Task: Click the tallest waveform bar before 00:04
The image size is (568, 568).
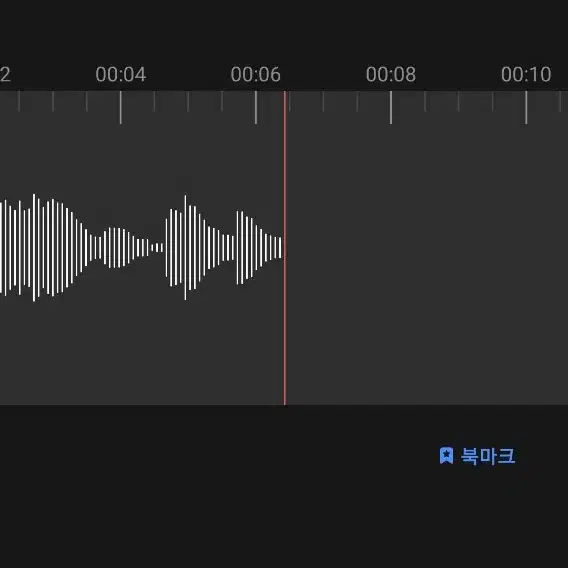Action: coord(34,247)
